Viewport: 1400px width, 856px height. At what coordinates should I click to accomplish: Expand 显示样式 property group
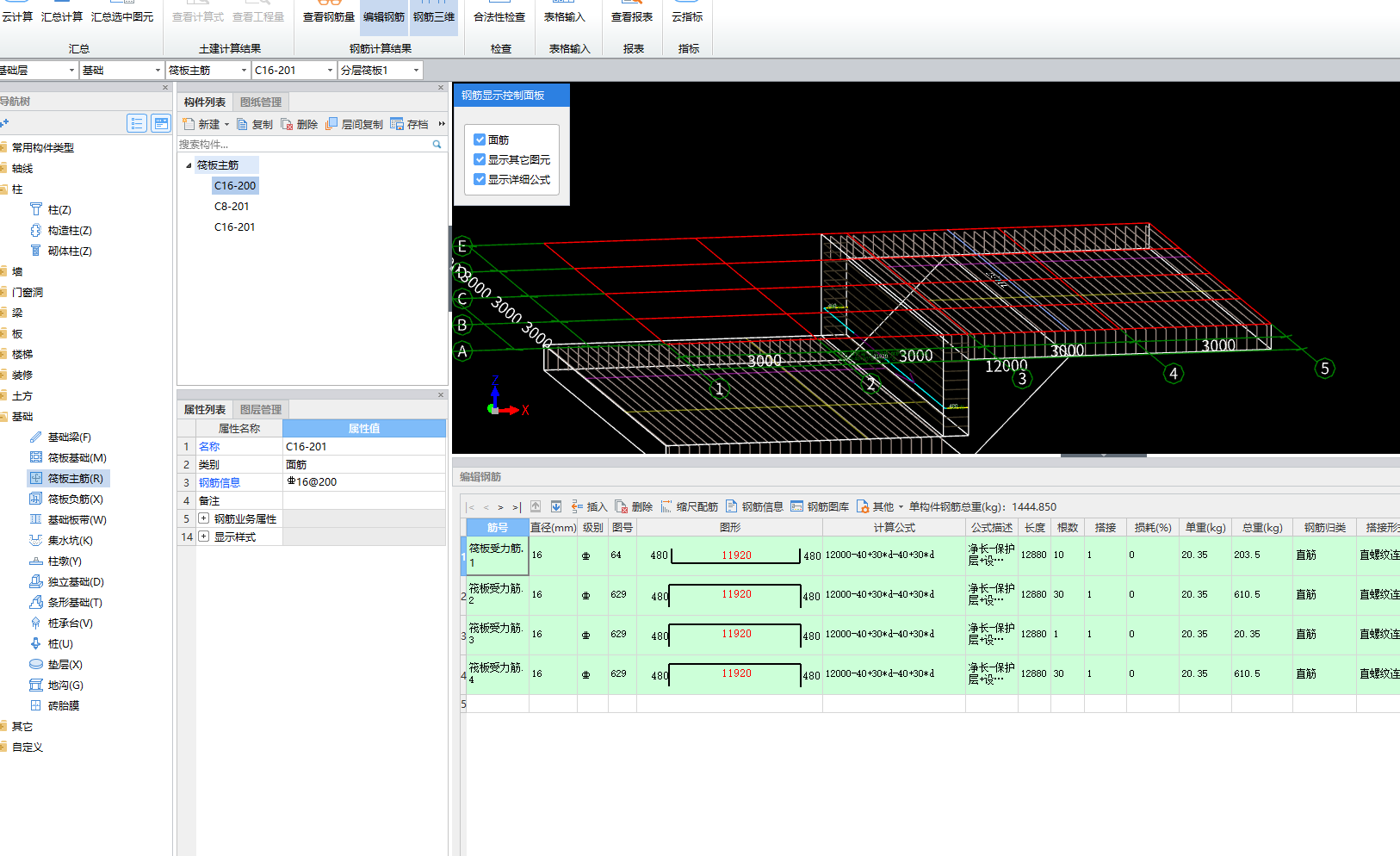click(x=203, y=537)
